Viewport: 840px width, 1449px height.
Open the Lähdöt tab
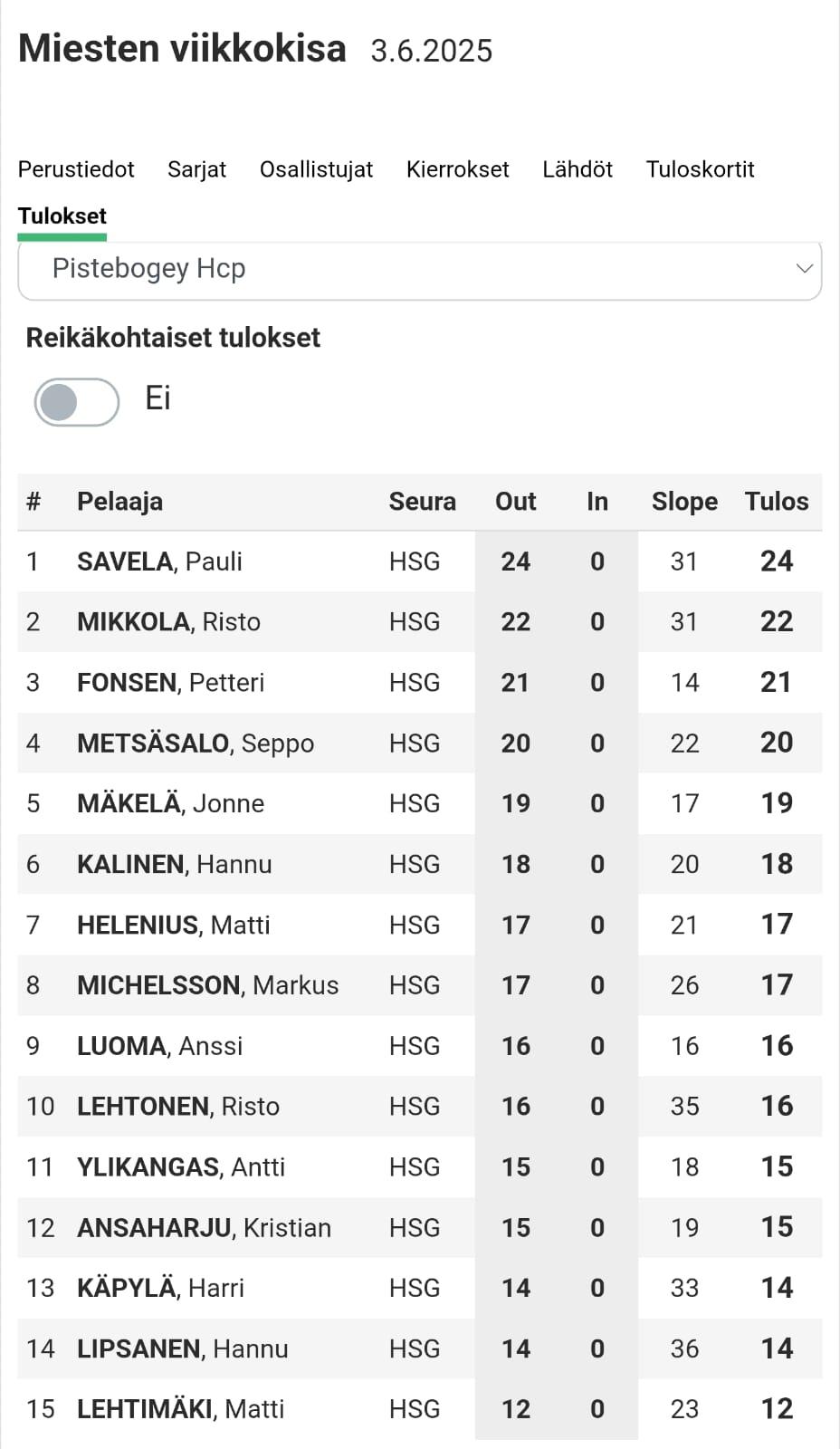[577, 169]
